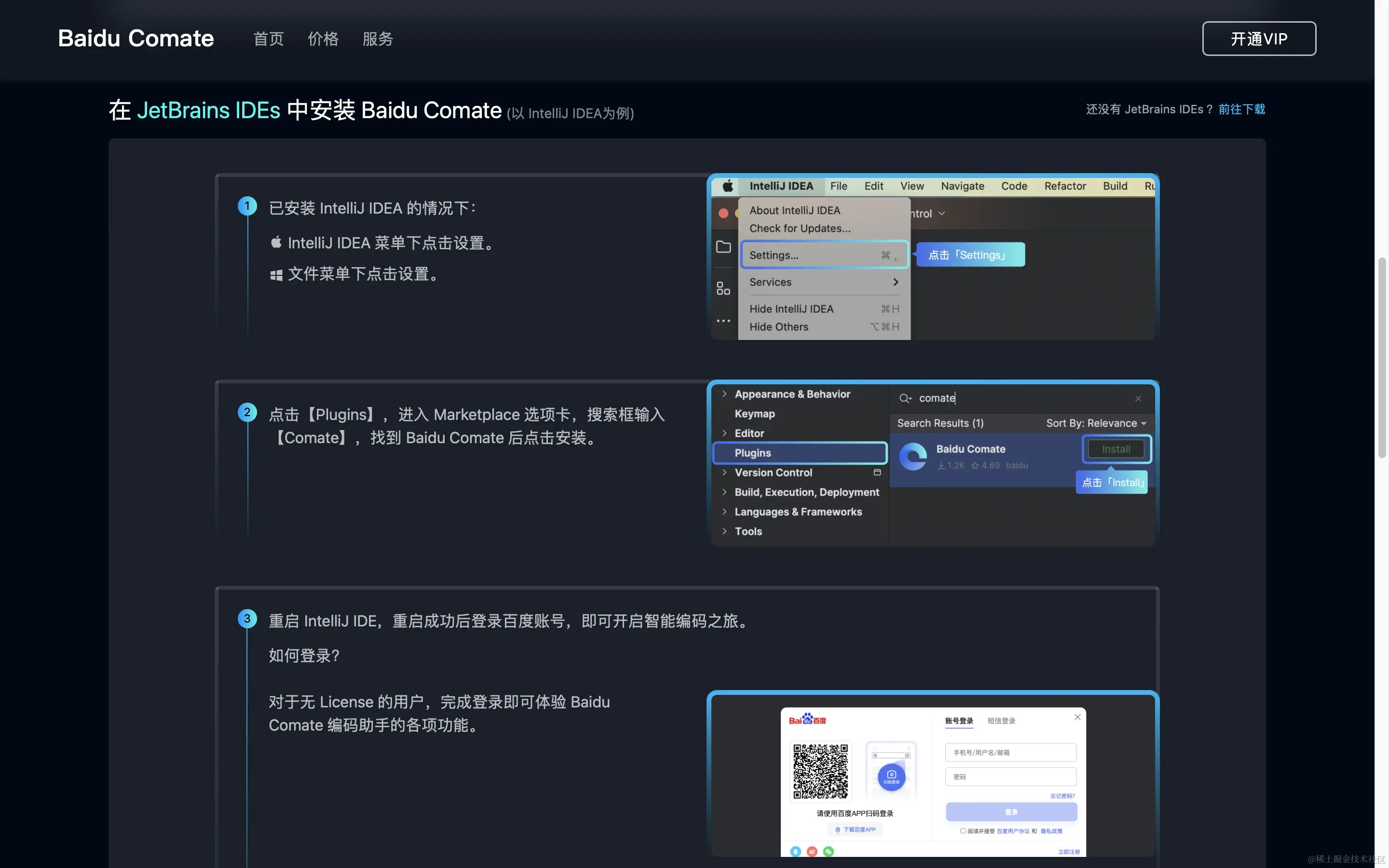Open the Refactor menu
The image size is (1389, 868).
[1065, 186]
